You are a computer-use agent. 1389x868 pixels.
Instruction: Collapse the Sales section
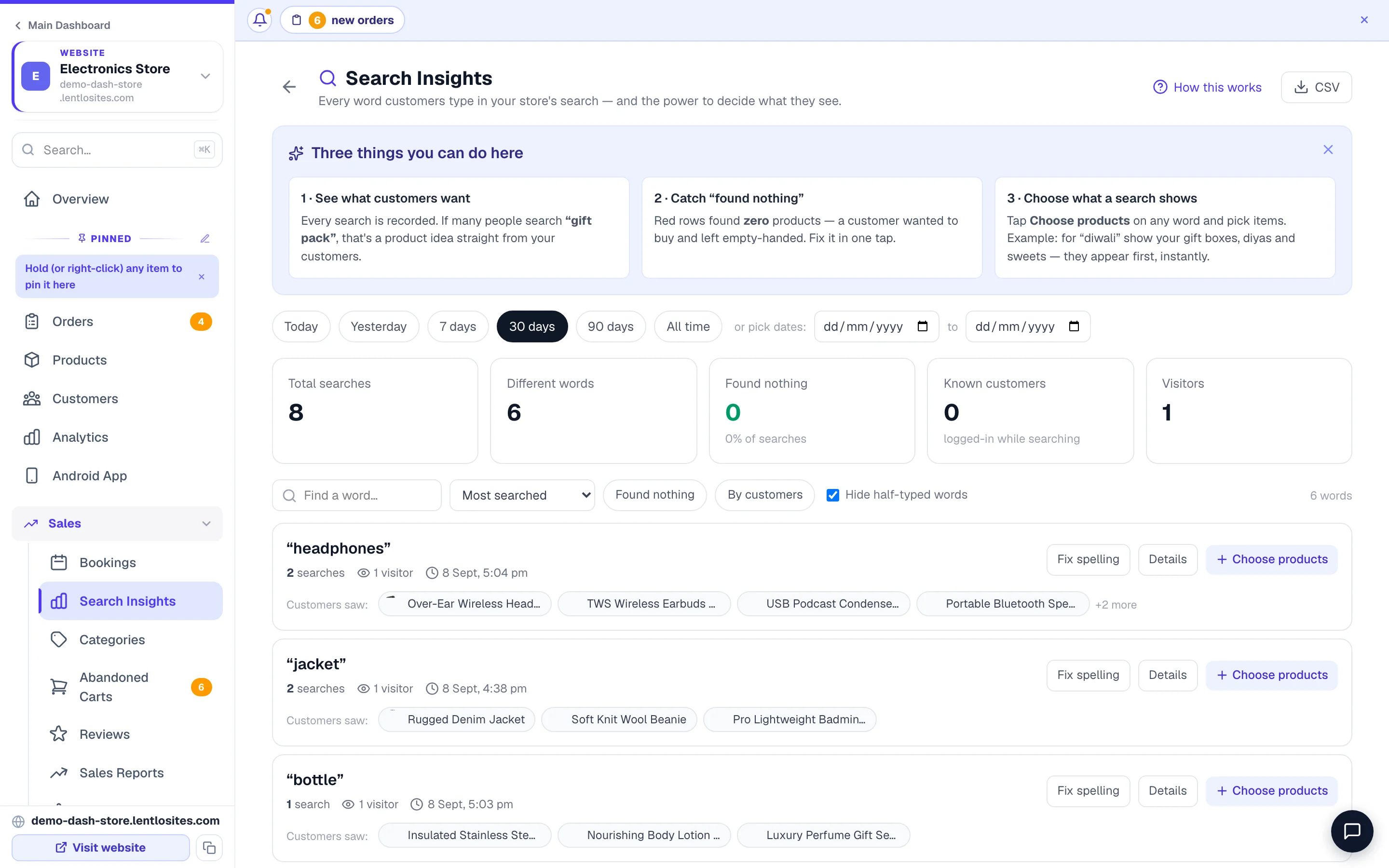[117, 524]
